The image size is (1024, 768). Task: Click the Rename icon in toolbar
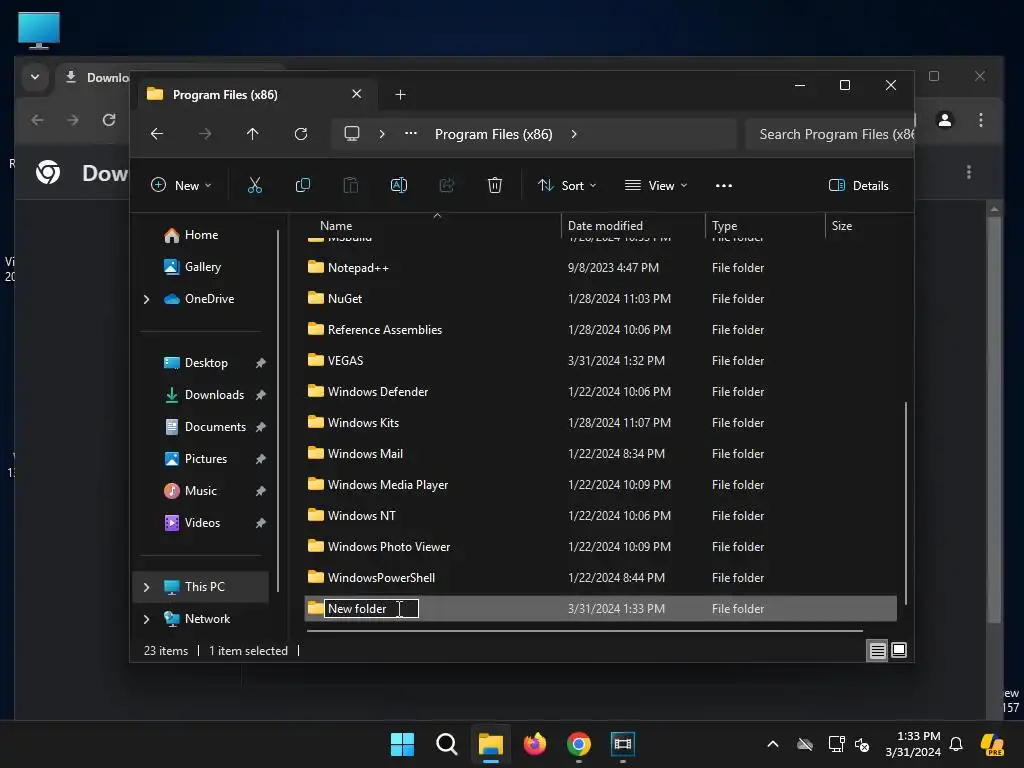pos(398,185)
